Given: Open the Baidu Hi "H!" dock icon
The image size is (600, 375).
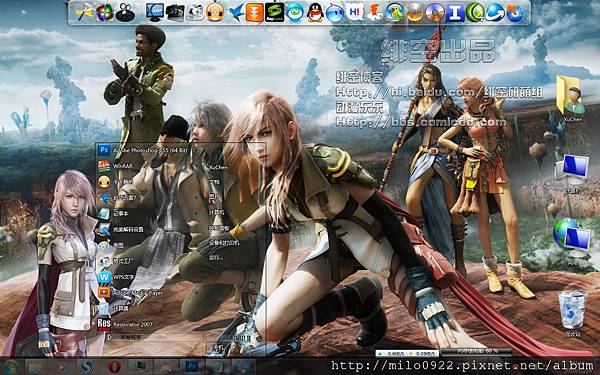Looking at the screenshot, I should point(355,13).
